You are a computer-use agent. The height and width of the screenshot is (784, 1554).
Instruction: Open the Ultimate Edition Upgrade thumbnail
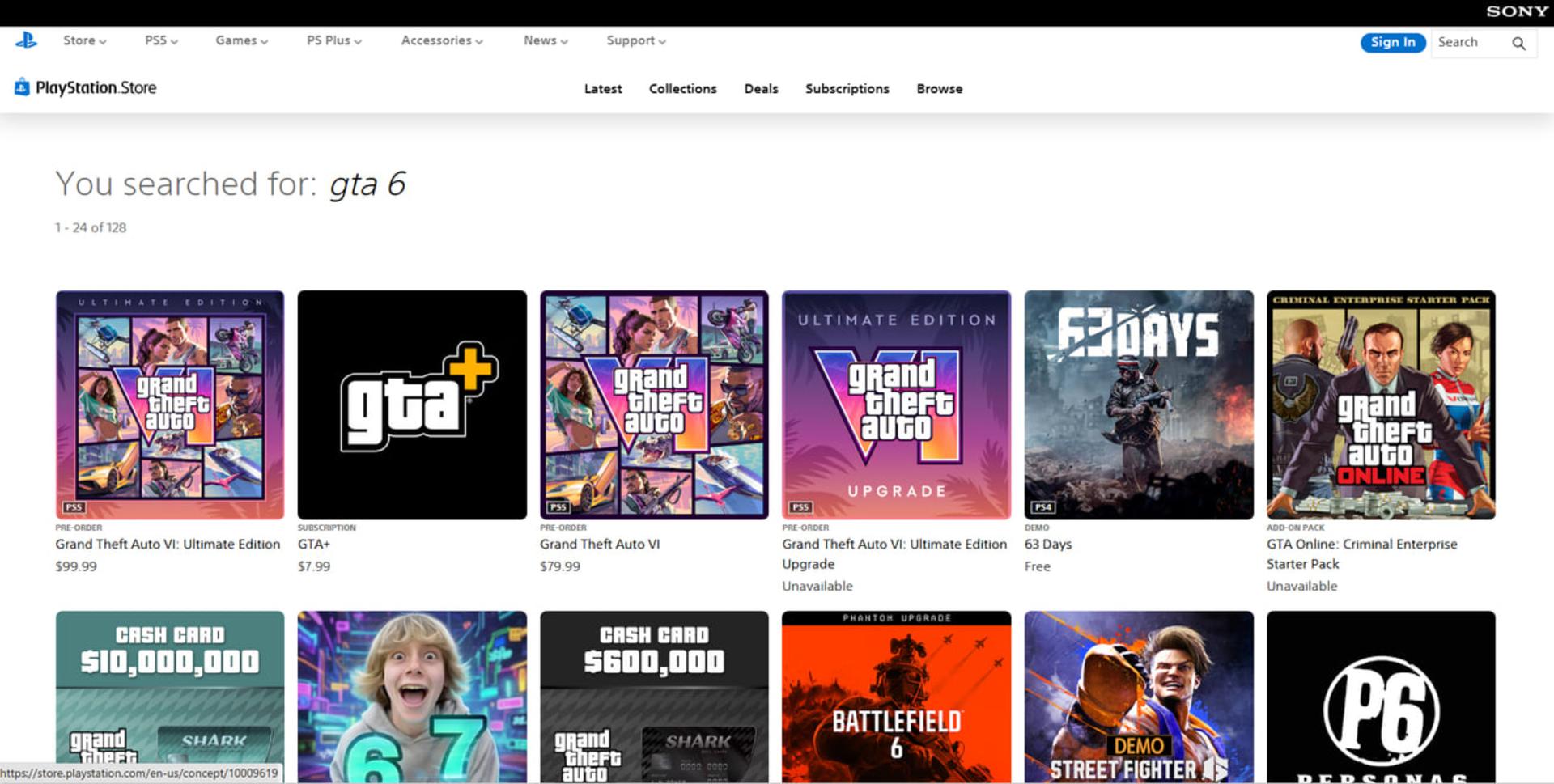pos(896,405)
